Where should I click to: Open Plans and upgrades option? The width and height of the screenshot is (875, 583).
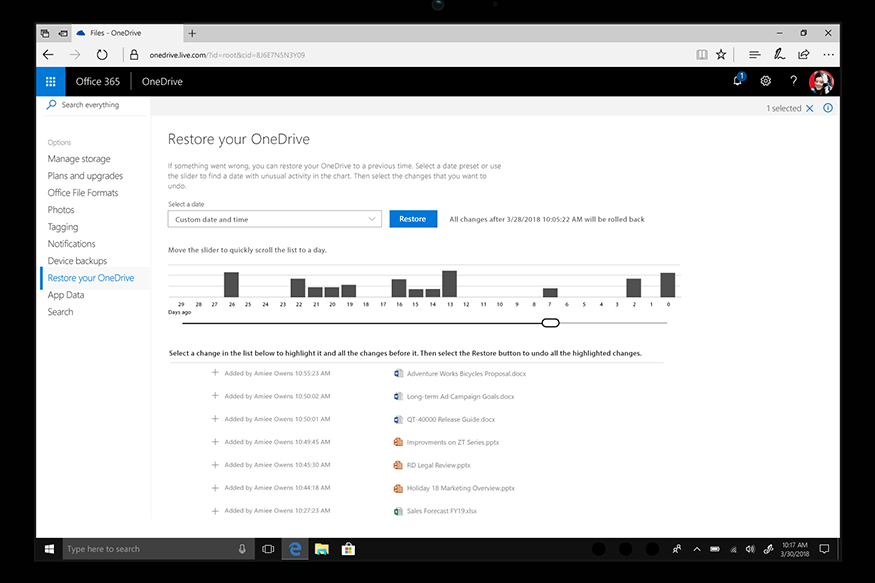coord(85,176)
